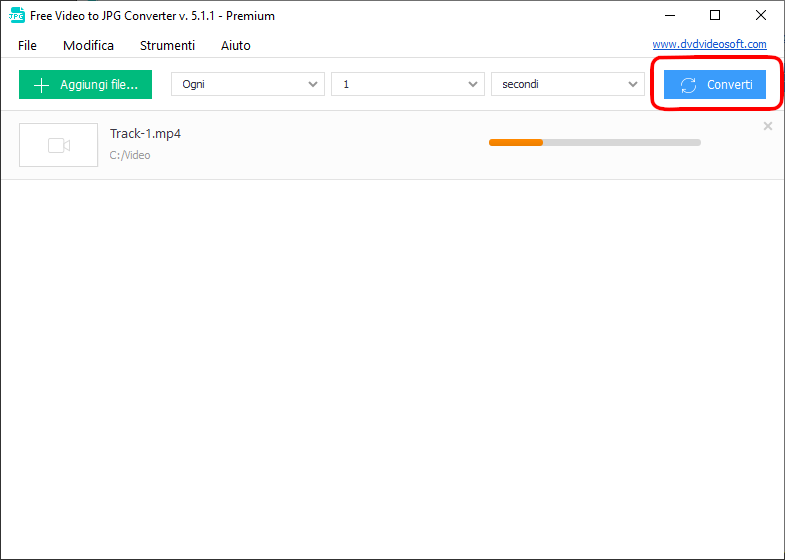Viewport: 785px width, 560px height.
Task: Open the Strumenti menu
Action: click(x=167, y=46)
